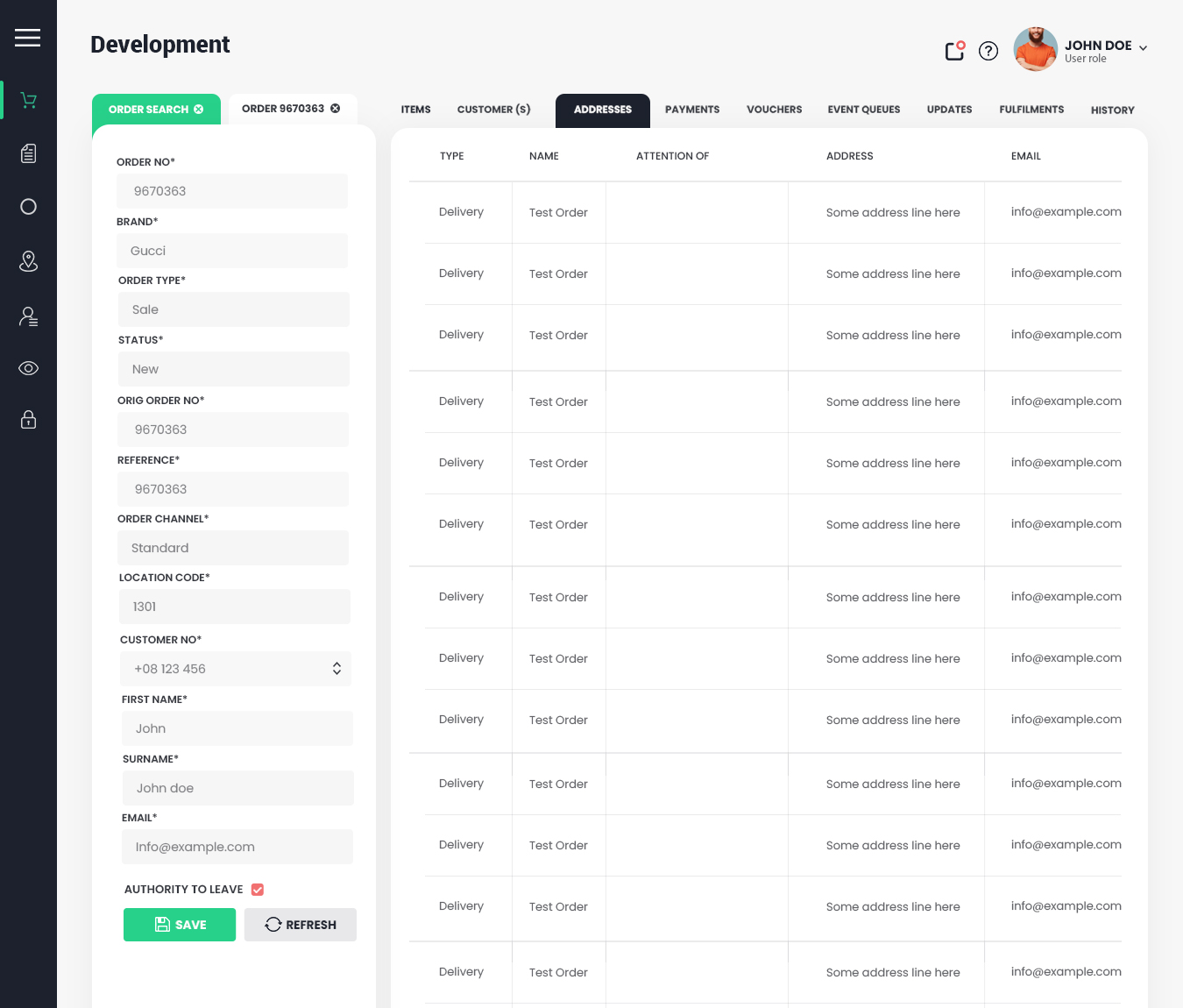Viewport: 1183px width, 1008px height.
Task: Click the Development page title
Action: click(x=160, y=45)
